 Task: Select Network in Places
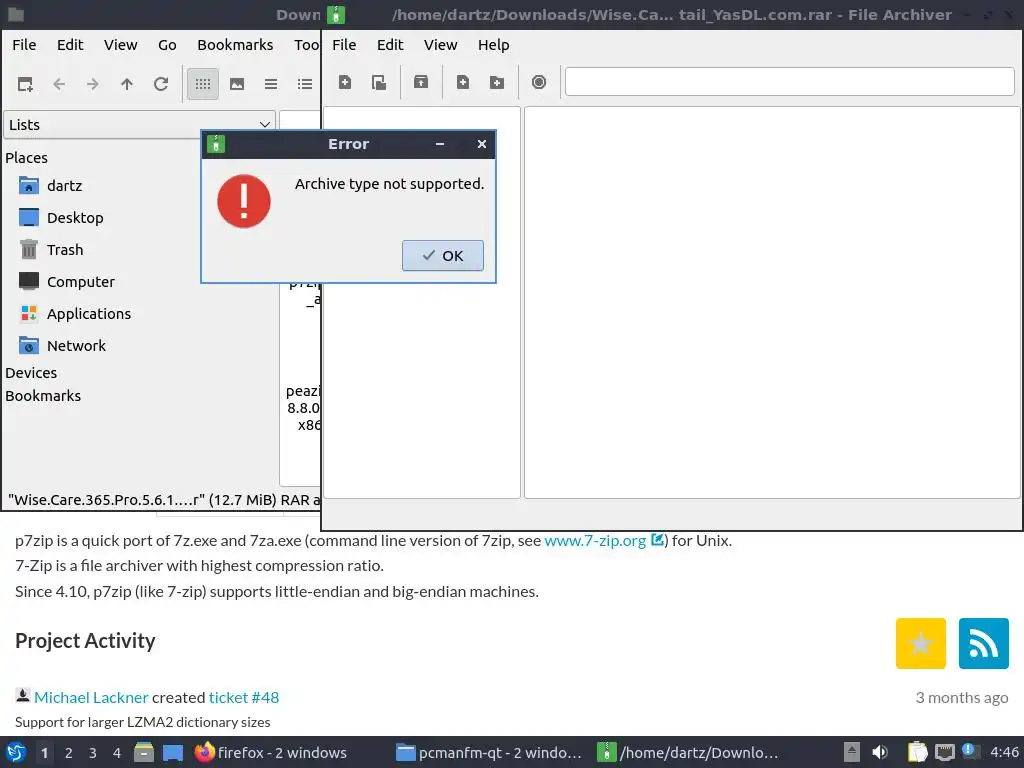coord(63,345)
